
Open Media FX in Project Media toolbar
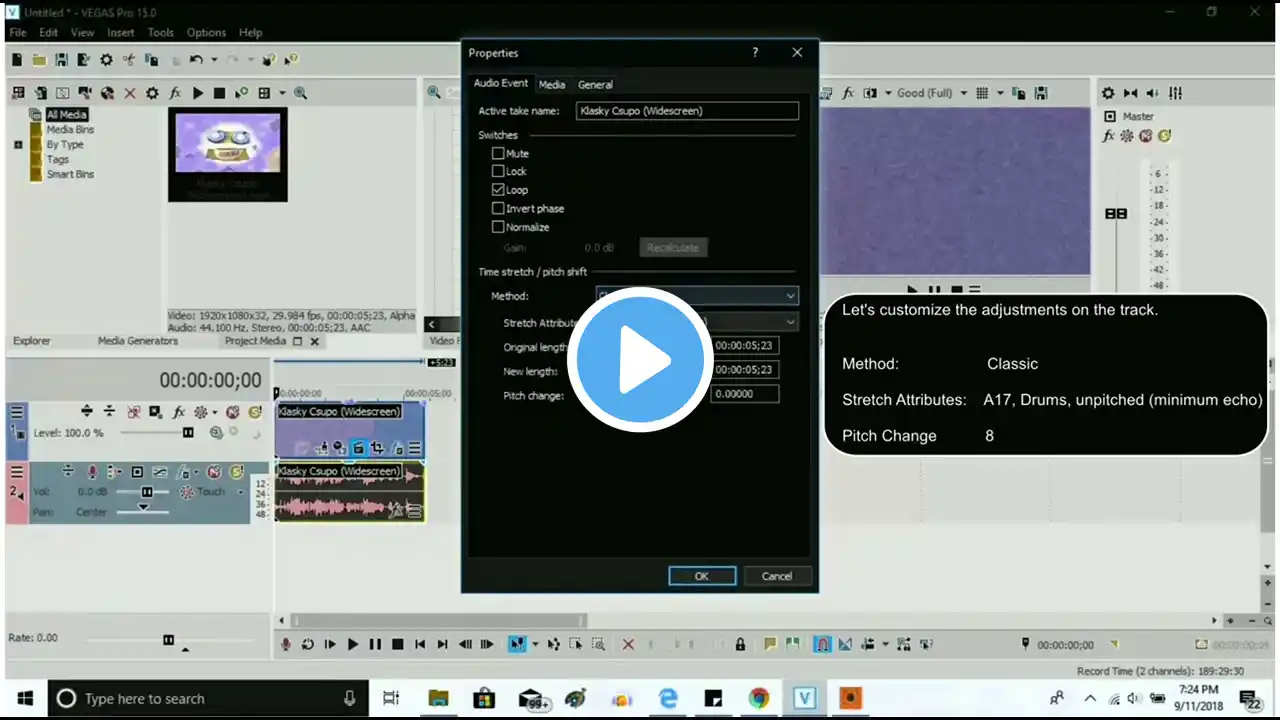click(175, 93)
